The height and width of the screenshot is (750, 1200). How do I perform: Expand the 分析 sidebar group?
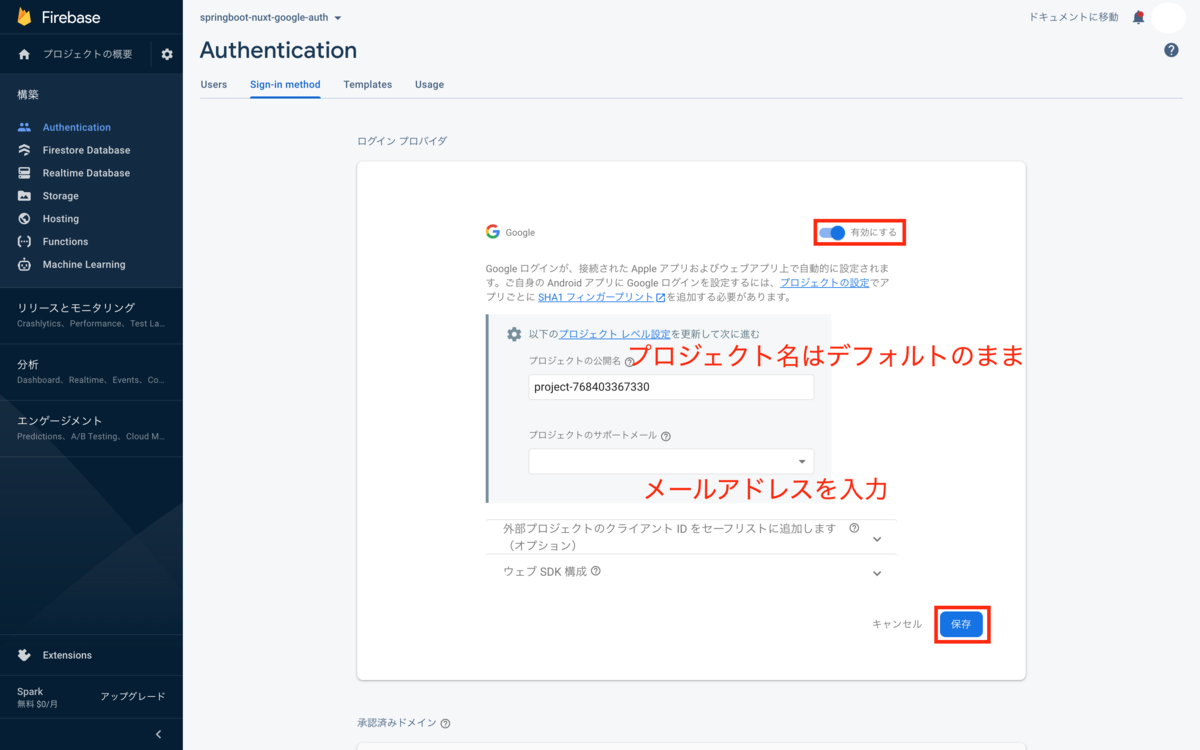91,372
